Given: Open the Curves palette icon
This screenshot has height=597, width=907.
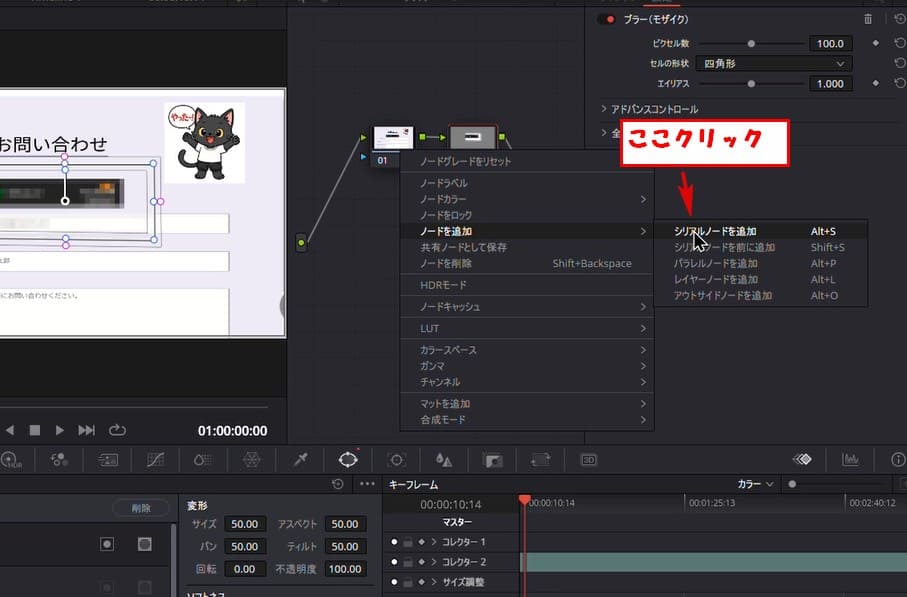Looking at the screenshot, I should [155, 459].
